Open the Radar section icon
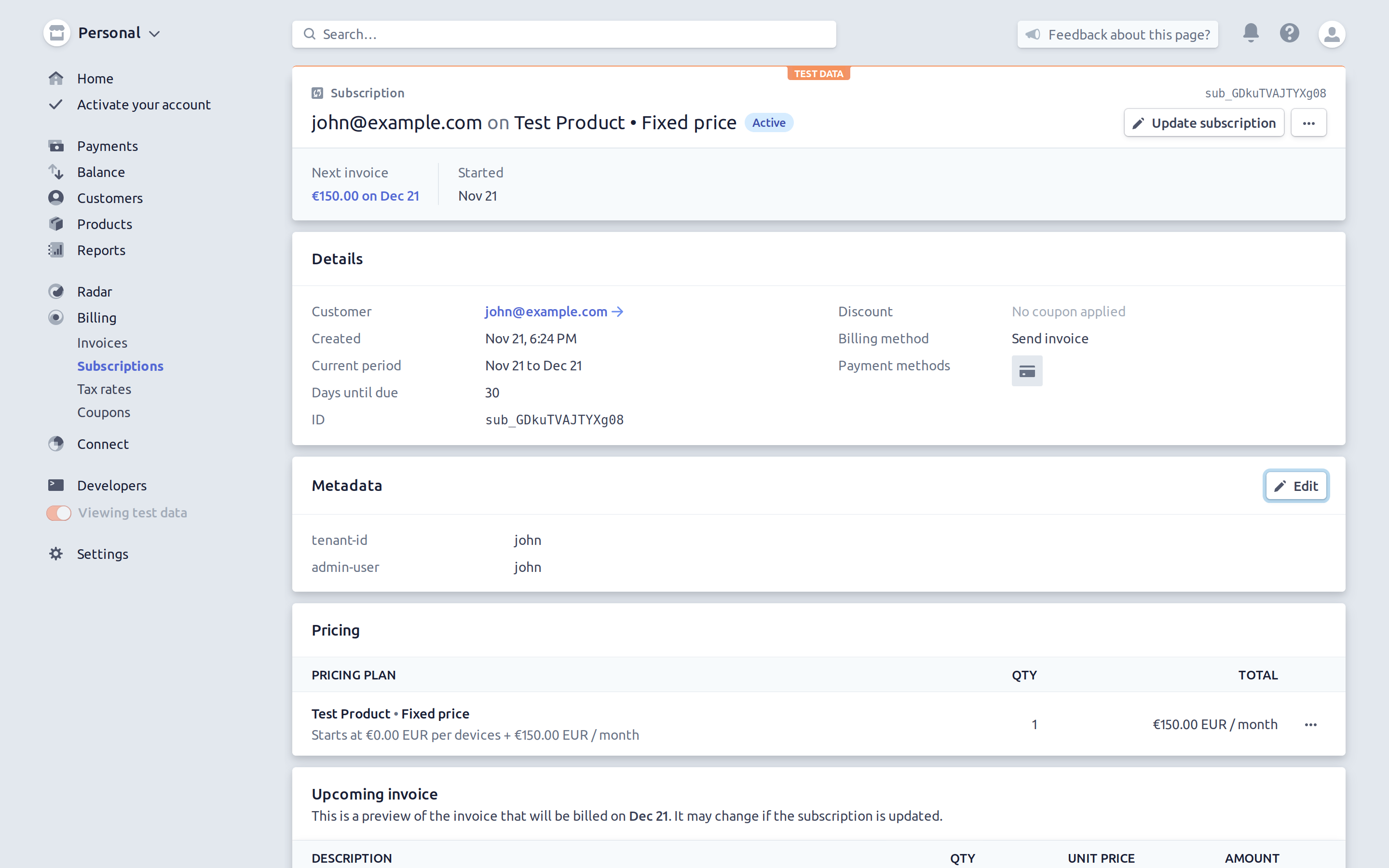This screenshot has width=1389, height=868. tap(56, 291)
